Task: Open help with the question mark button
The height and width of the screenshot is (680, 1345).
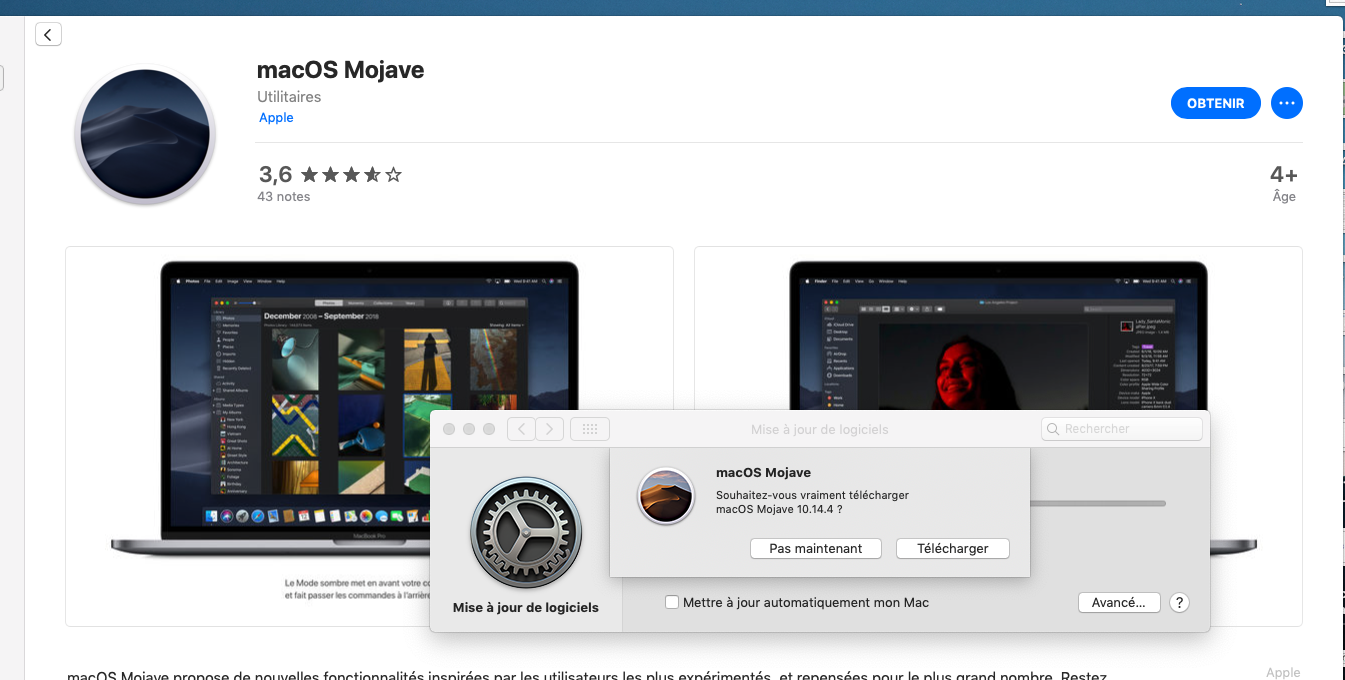Action: pos(1179,602)
